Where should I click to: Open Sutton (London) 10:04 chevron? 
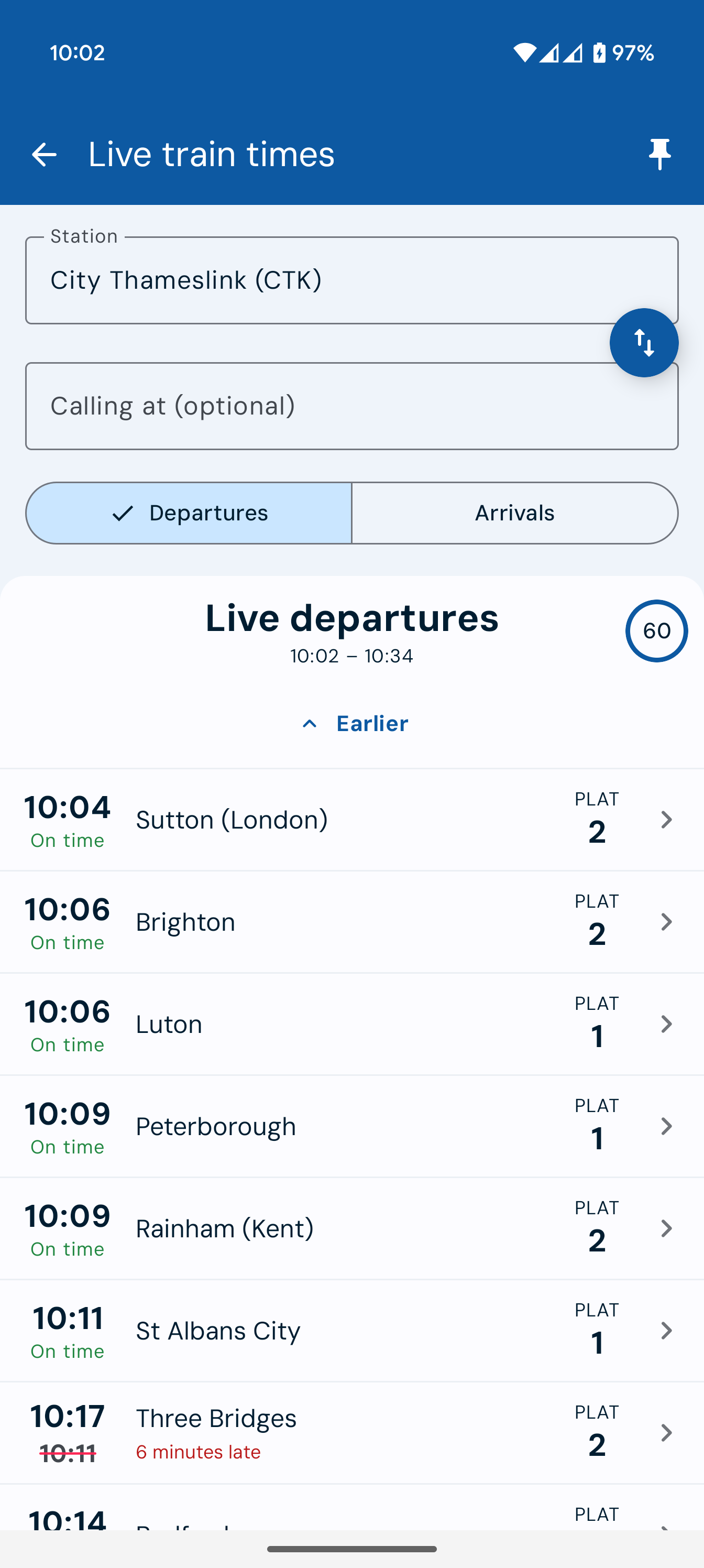(x=666, y=819)
